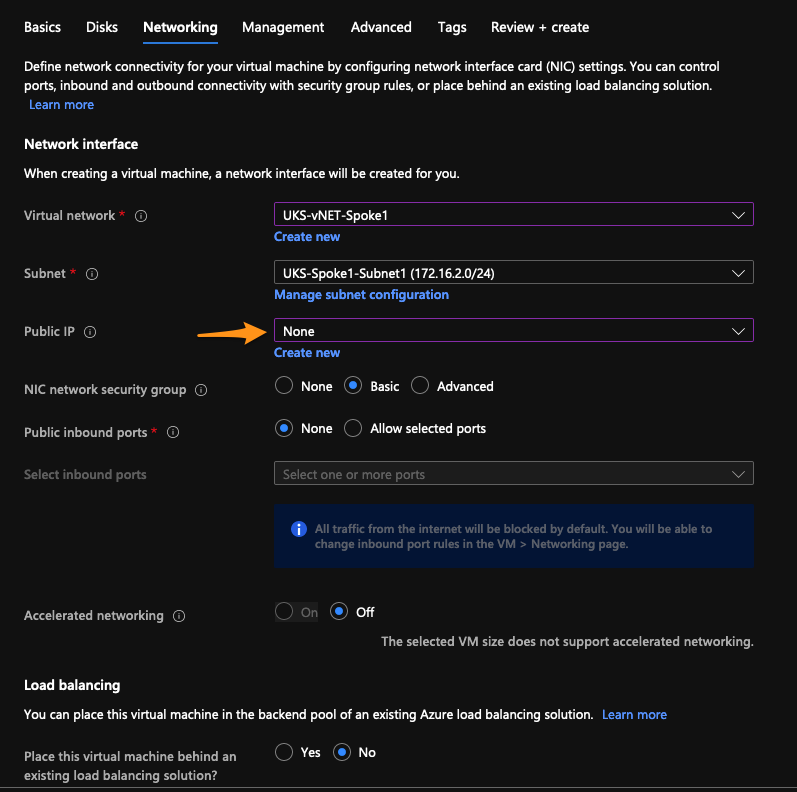Click the Public IP info icon
This screenshot has width=797, height=792.
click(90, 332)
